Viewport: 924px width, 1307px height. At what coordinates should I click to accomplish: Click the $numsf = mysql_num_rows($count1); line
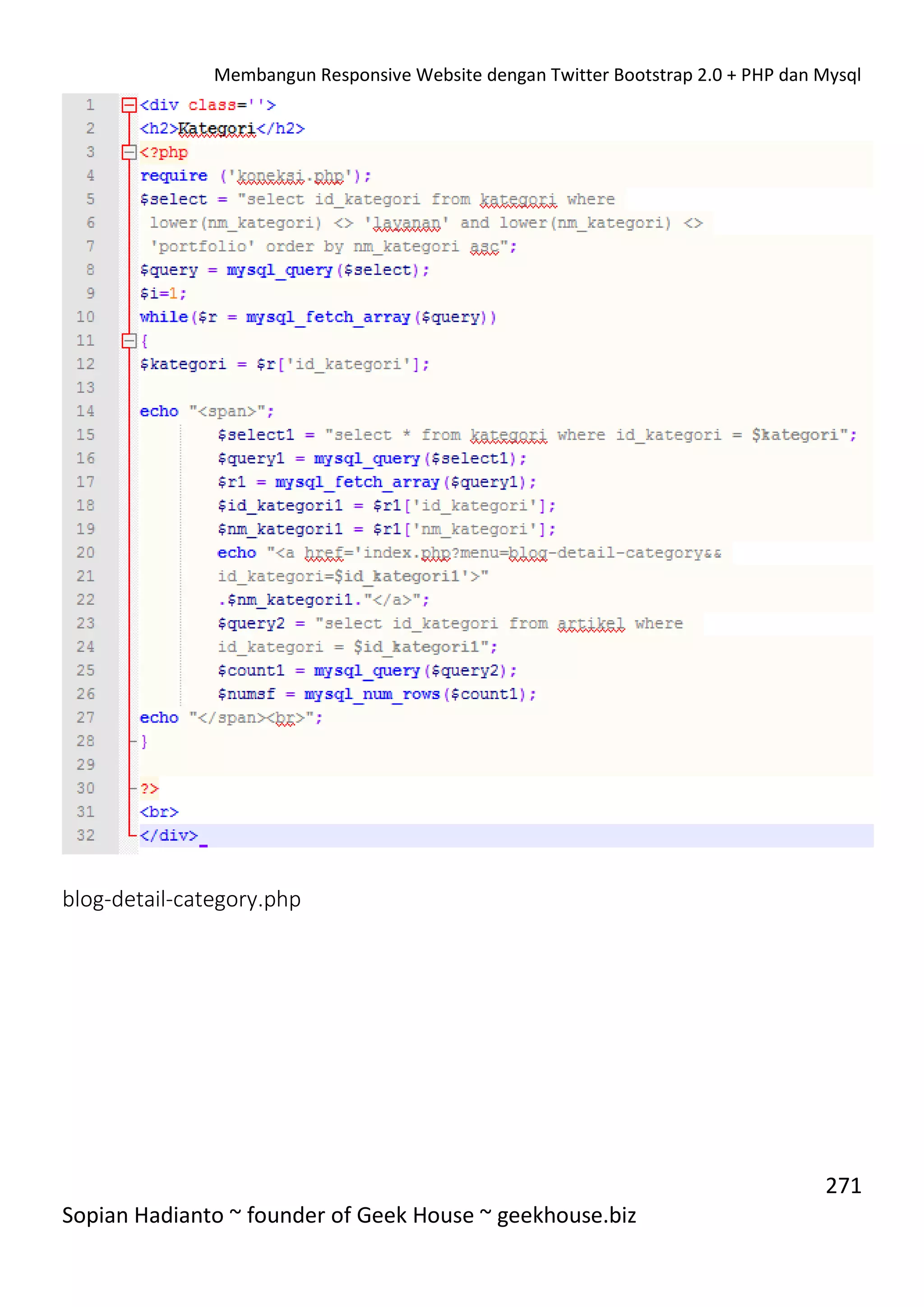click(x=377, y=694)
